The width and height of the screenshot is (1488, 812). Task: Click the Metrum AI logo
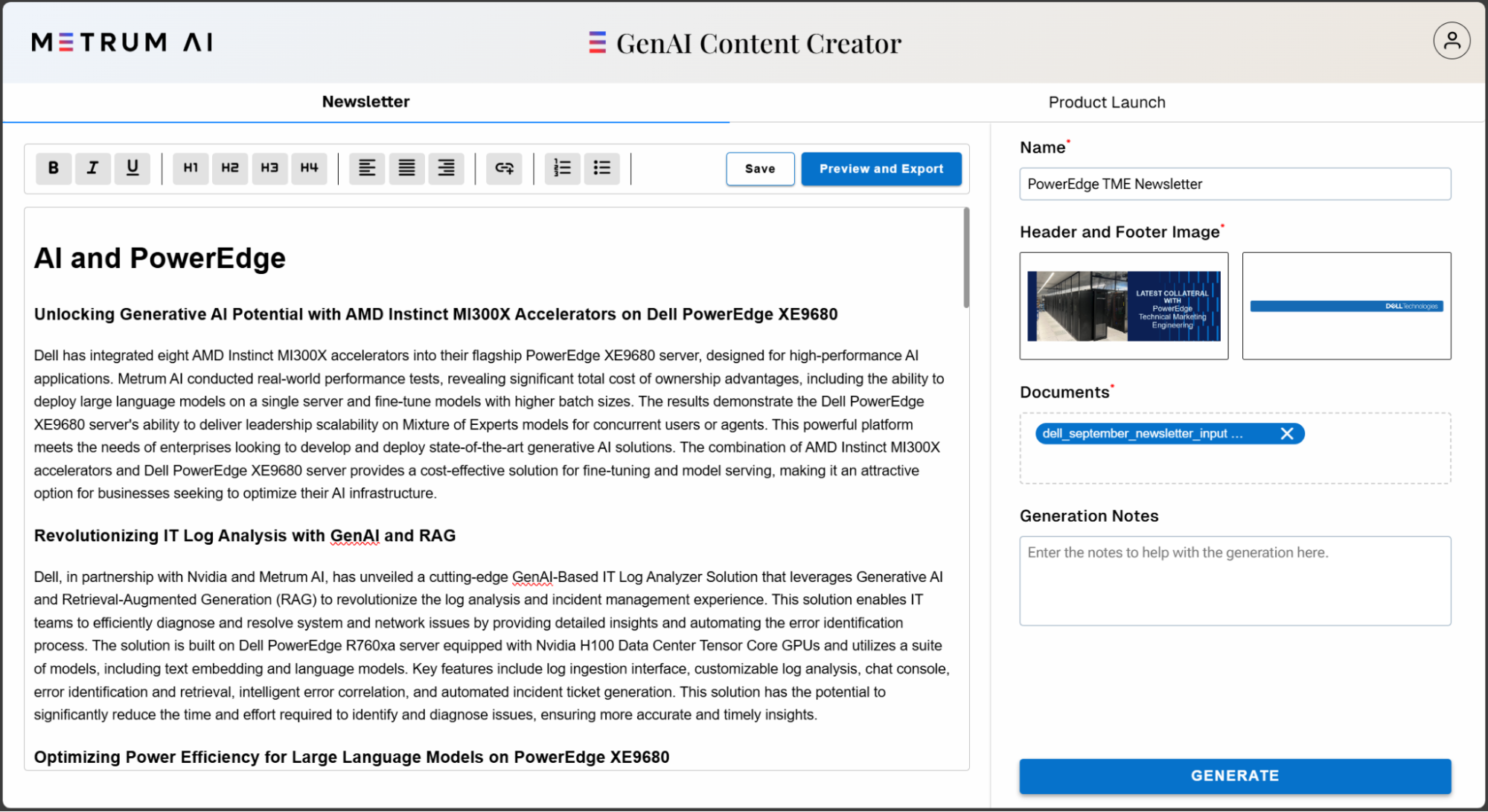click(x=122, y=42)
